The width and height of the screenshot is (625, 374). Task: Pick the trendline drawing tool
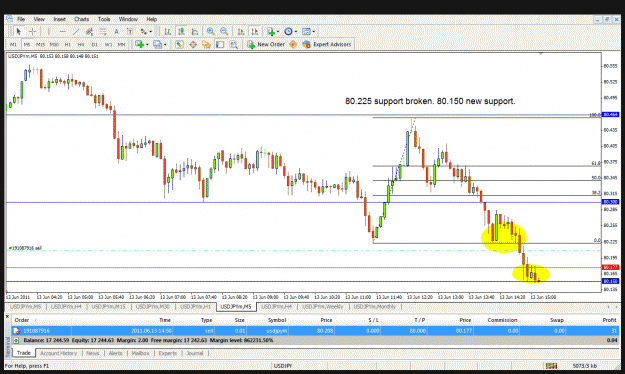pos(76,31)
